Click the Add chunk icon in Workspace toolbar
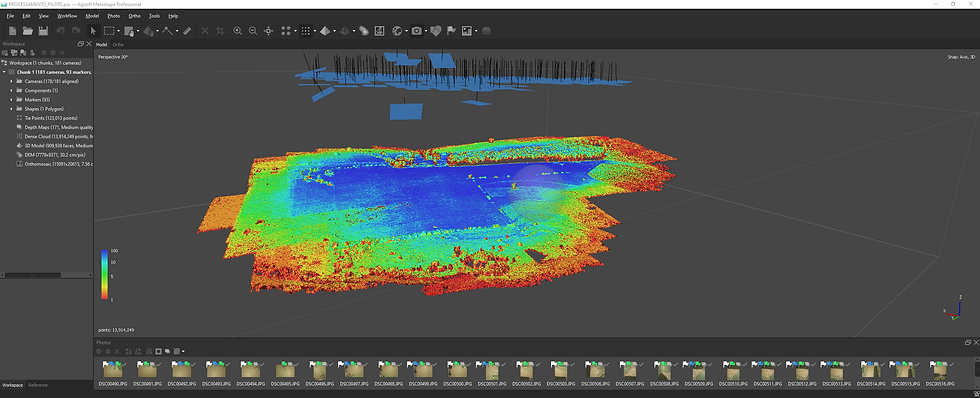The image size is (980, 398). tap(5, 52)
